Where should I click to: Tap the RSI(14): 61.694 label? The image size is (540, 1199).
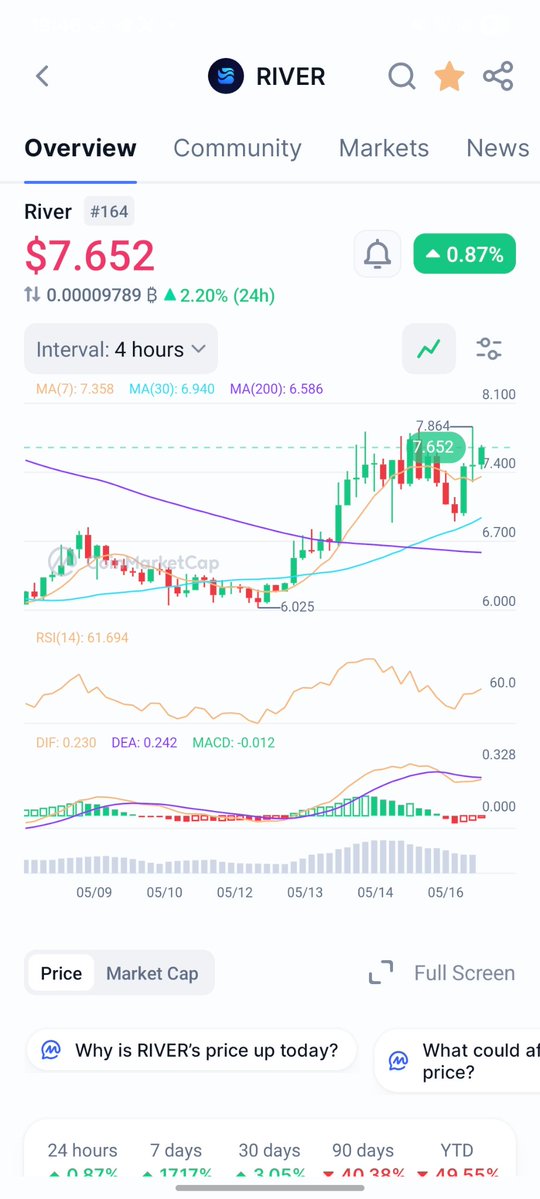82,637
